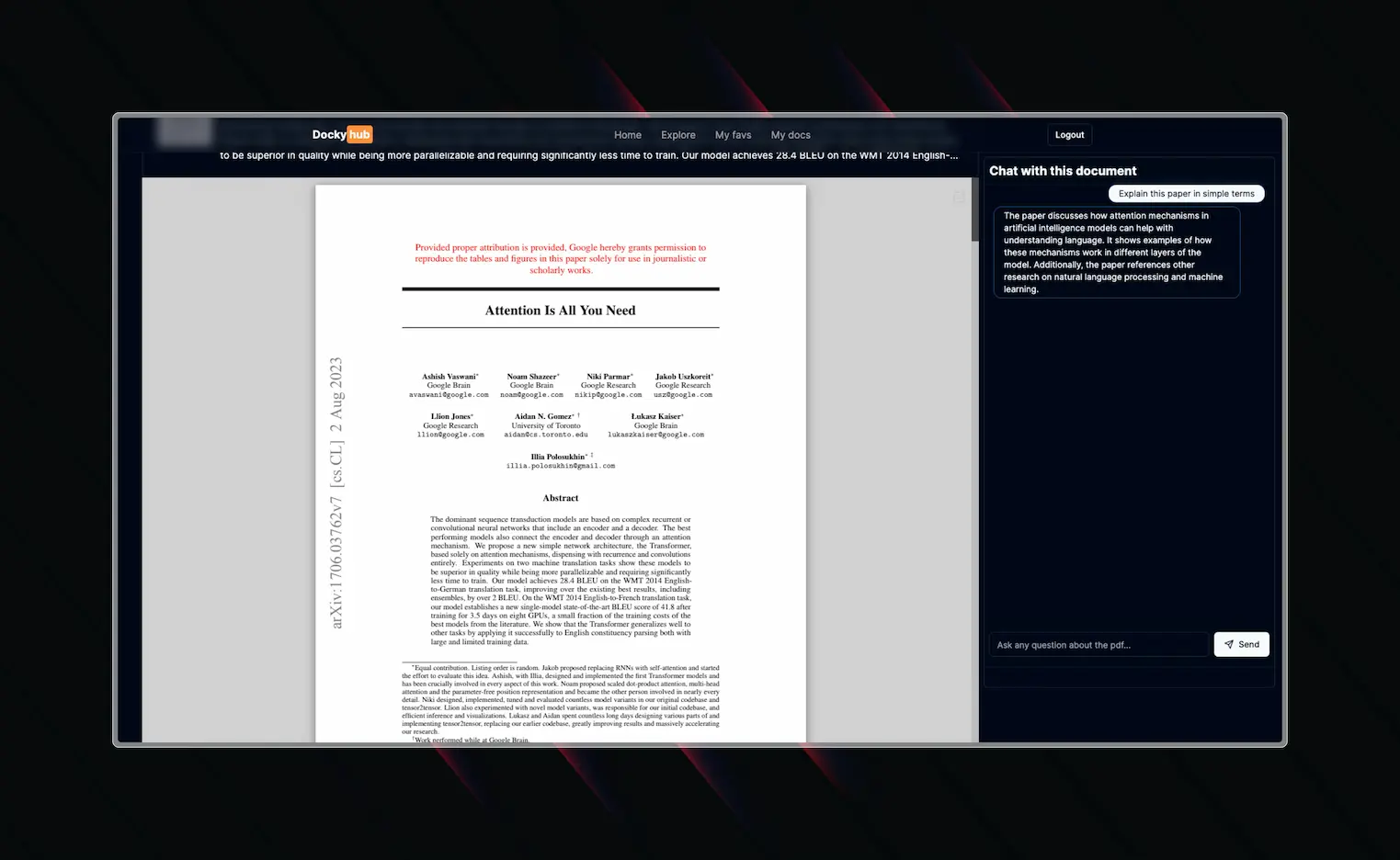
Task: Click email 'noam@google.com'
Action: (531, 395)
